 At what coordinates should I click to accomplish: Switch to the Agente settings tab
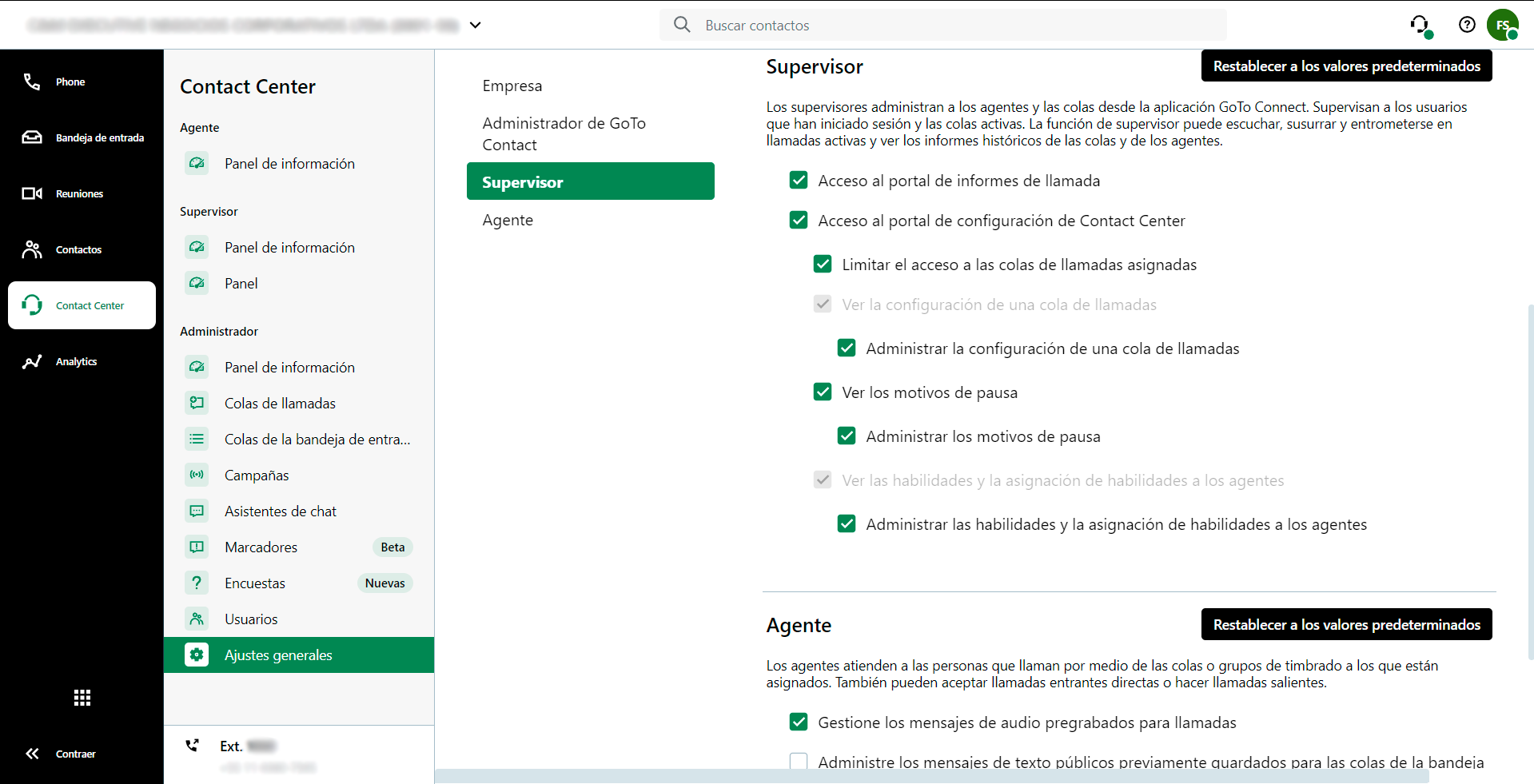[x=508, y=220]
